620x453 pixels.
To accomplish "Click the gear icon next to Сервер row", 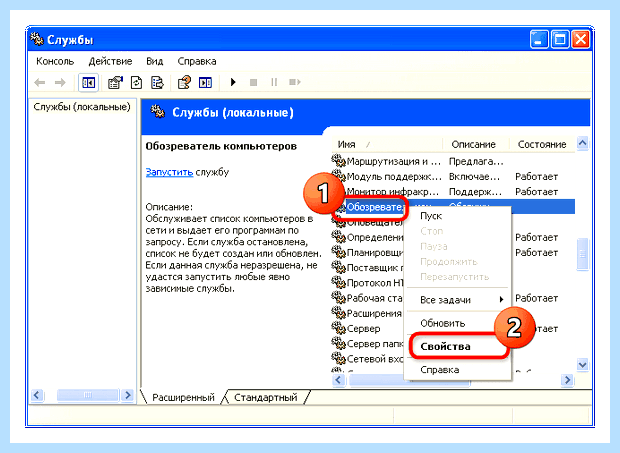I will coord(338,328).
